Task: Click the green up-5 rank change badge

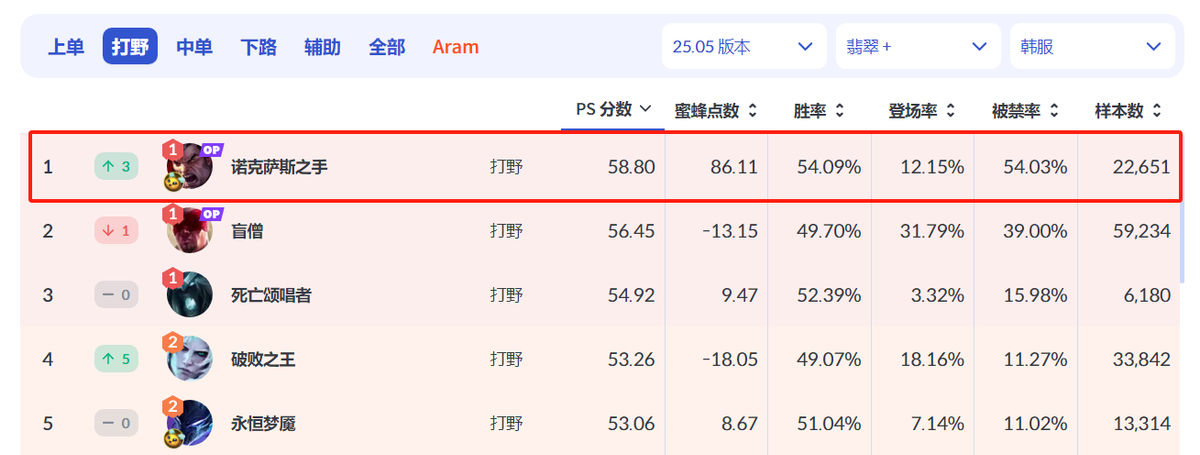Action: point(116,358)
